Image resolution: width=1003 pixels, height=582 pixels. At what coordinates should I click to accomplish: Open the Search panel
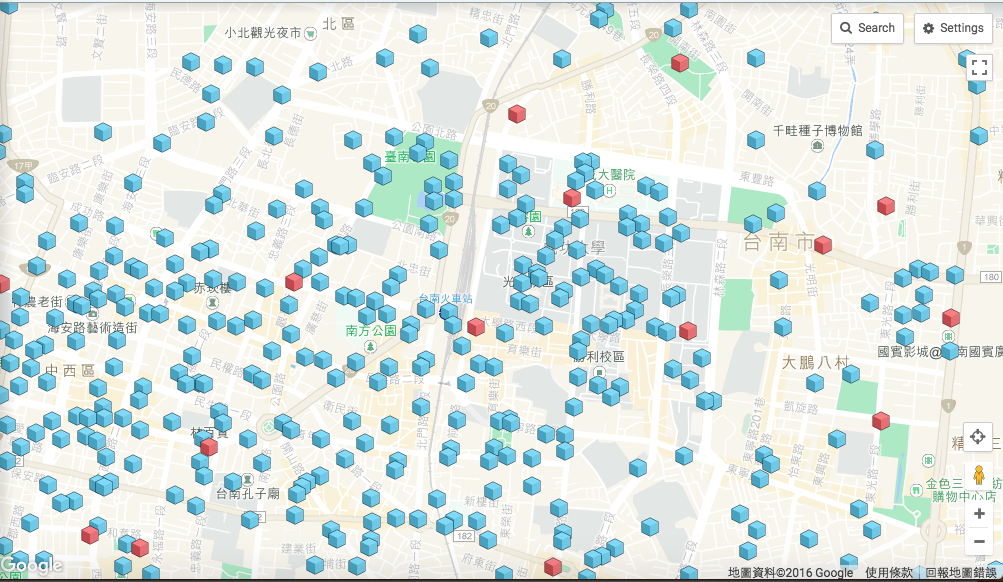pyautogui.click(x=867, y=28)
